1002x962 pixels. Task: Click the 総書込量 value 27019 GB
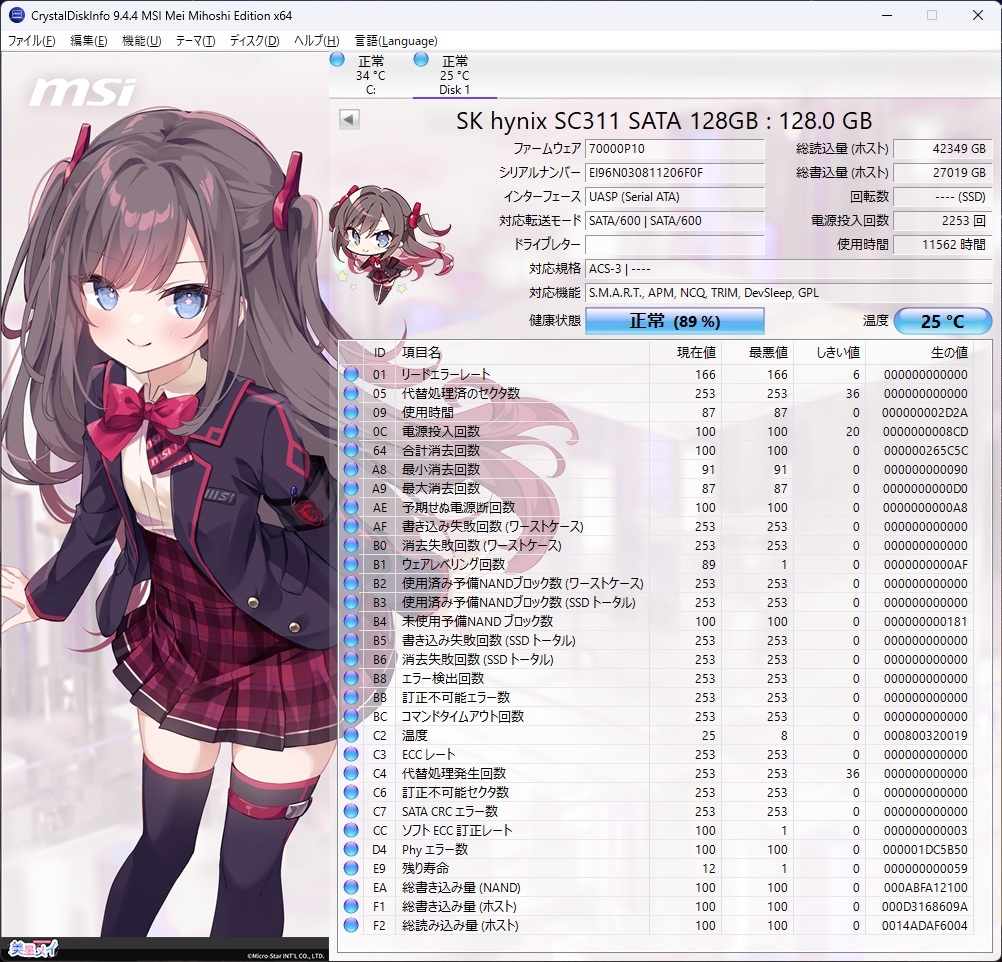click(943, 173)
